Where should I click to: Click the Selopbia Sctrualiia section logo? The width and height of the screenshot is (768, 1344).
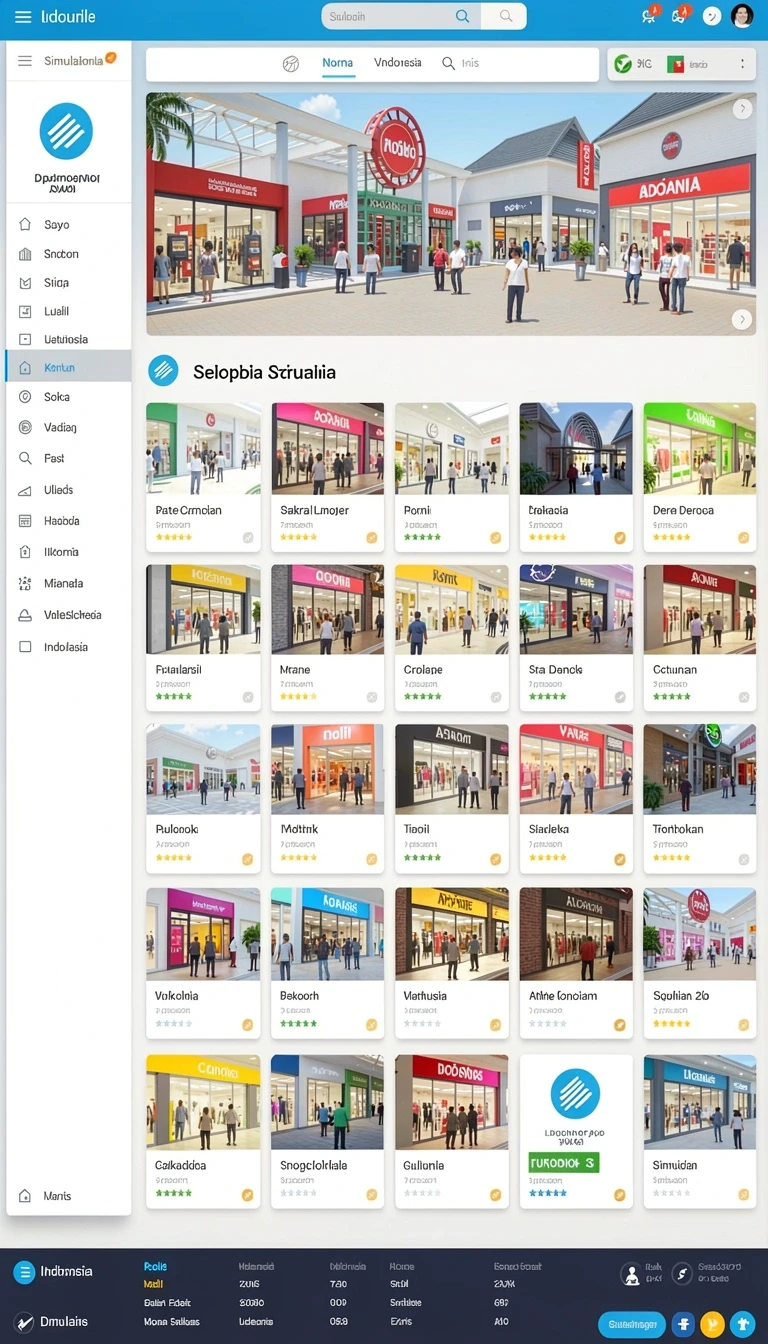tap(163, 371)
